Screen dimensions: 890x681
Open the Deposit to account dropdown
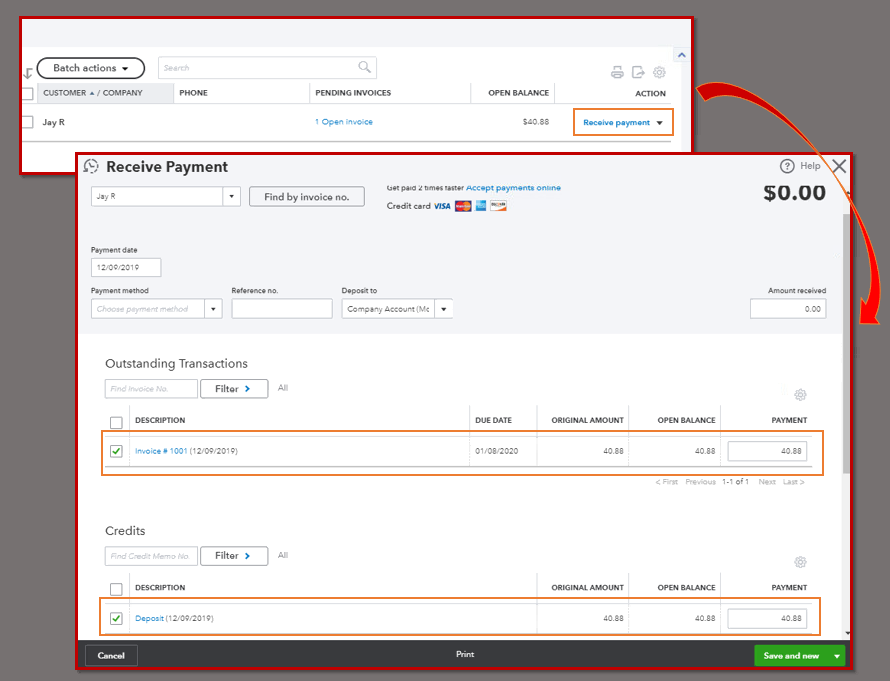[x=444, y=309]
